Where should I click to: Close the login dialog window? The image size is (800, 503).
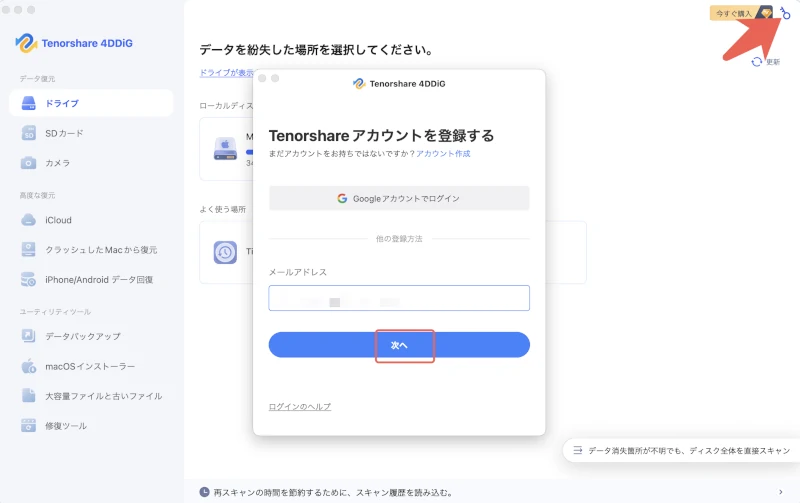(262, 78)
